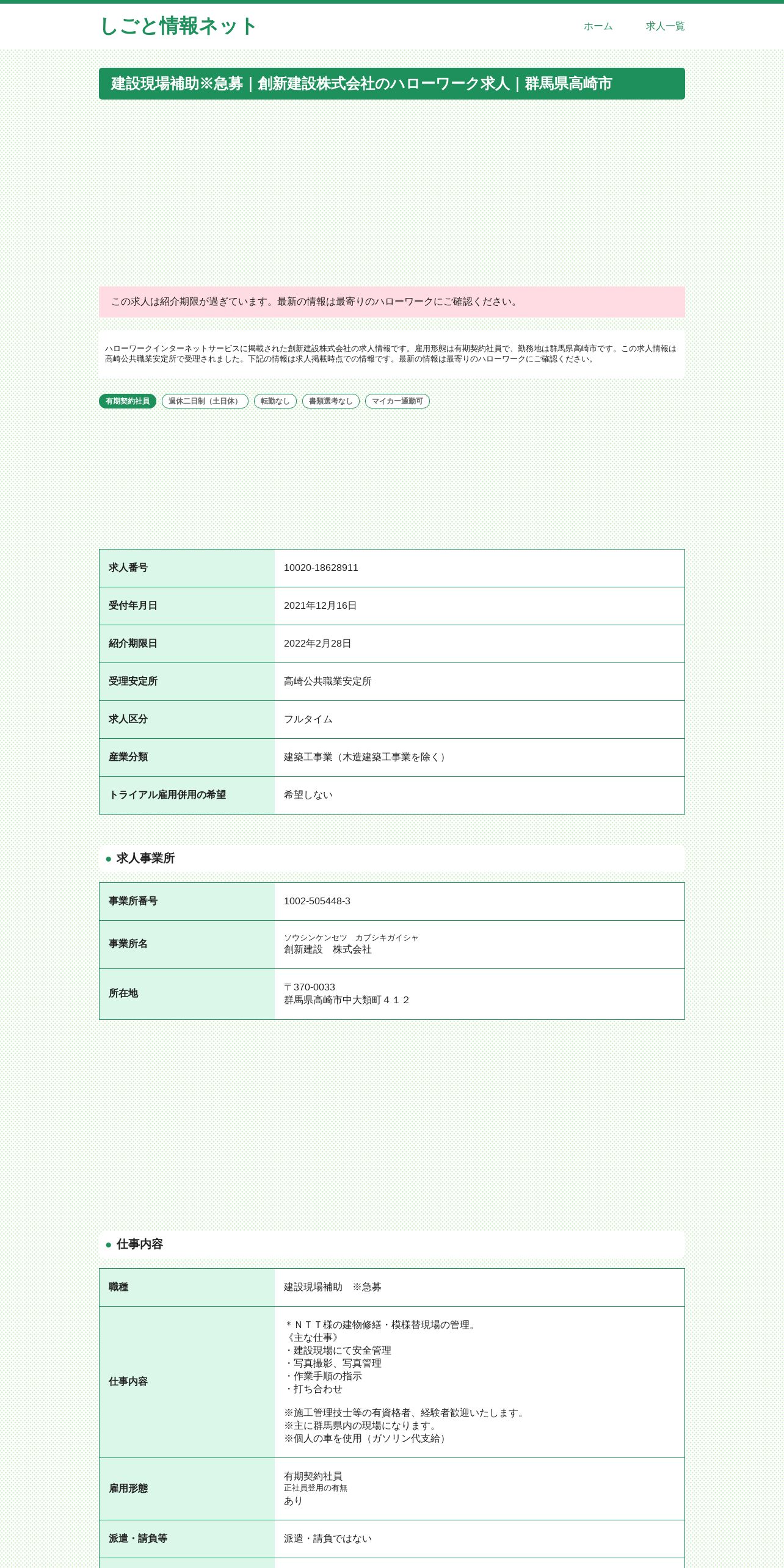Click the green job title heading banner
Image resolution: width=784 pixels, height=1568 pixels.
point(392,84)
